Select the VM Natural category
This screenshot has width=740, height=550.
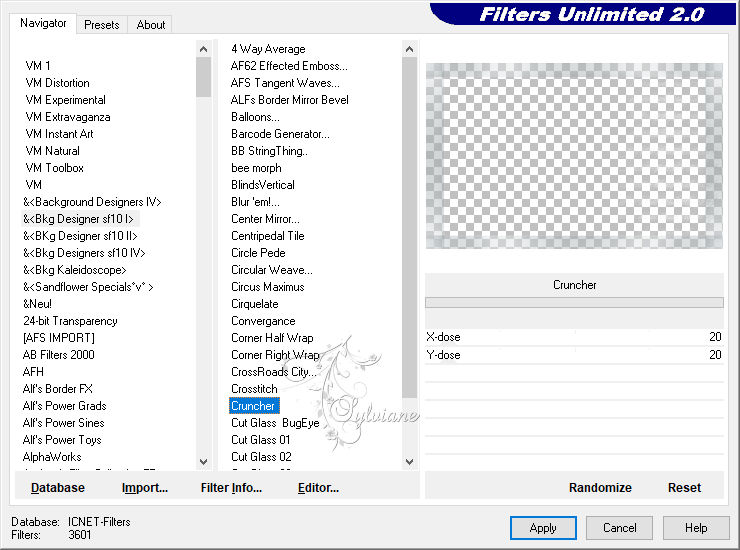[53, 151]
